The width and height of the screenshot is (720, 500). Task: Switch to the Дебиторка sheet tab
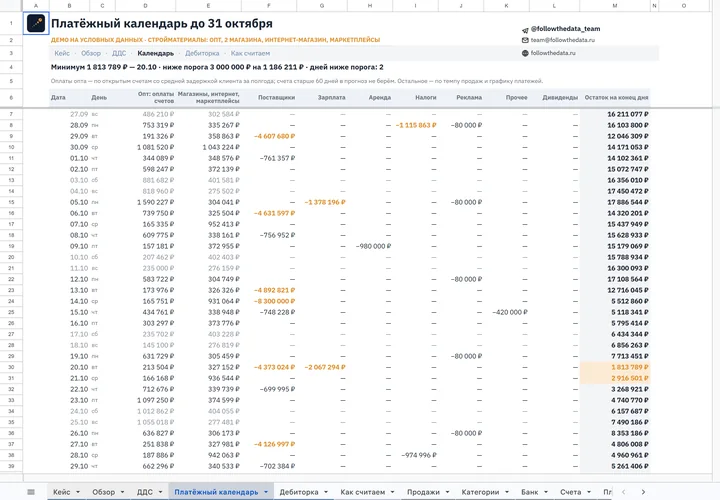pyautogui.click(x=299, y=492)
